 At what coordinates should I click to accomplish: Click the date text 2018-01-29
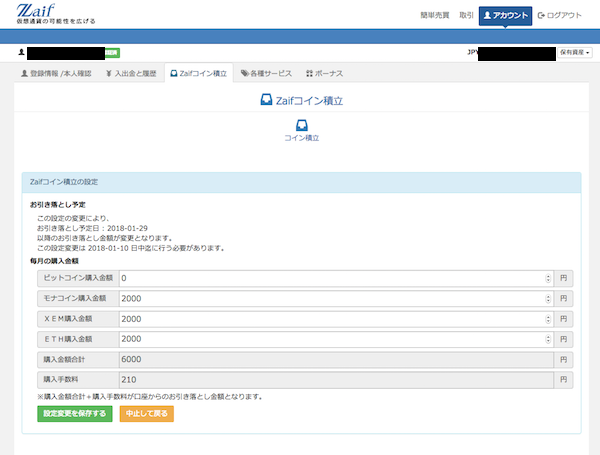tap(127, 228)
